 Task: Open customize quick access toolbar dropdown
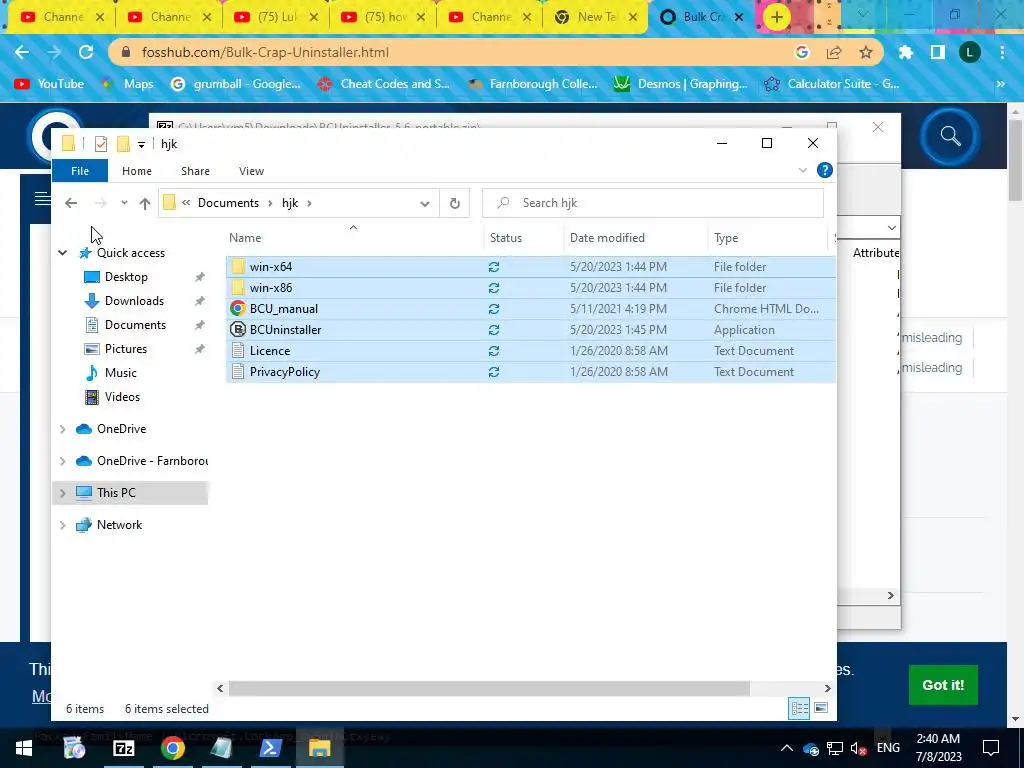(x=141, y=144)
